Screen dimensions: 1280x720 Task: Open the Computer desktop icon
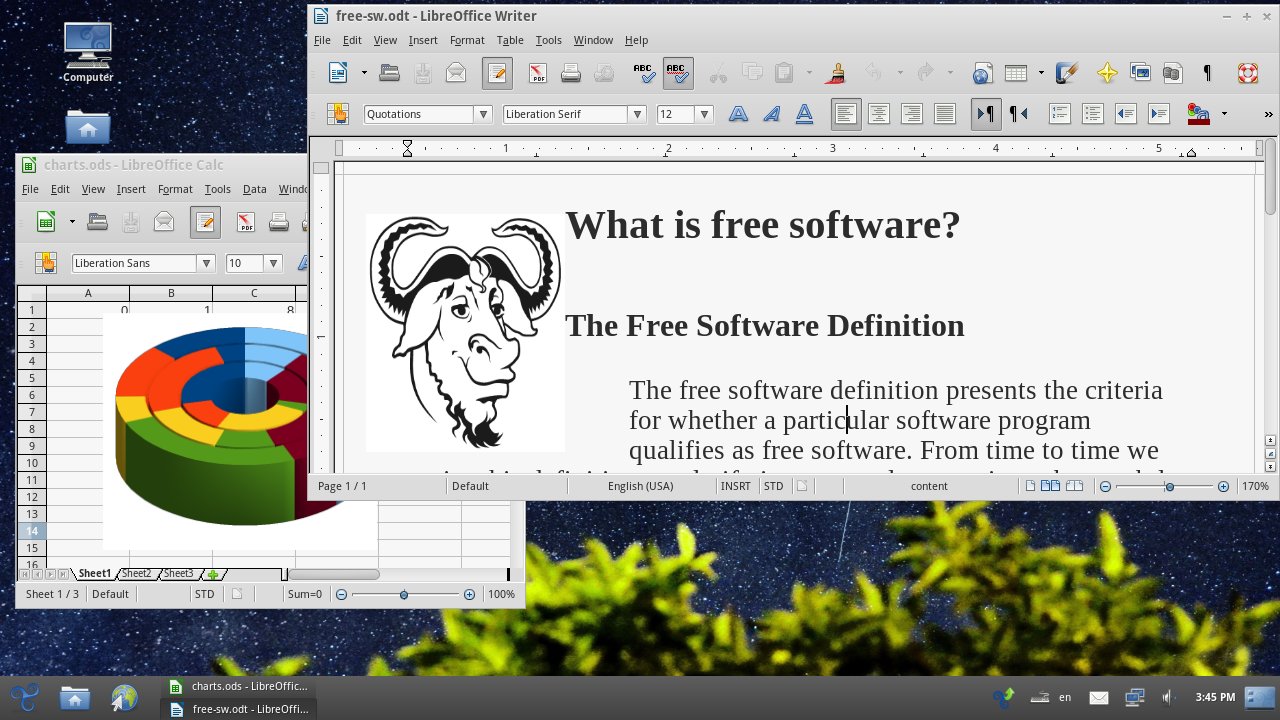[87, 52]
